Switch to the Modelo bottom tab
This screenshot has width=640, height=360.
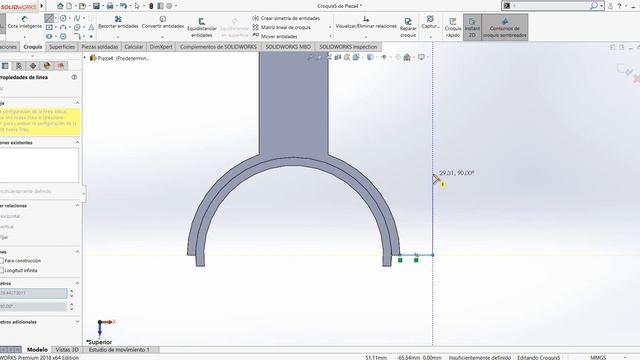(37, 350)
